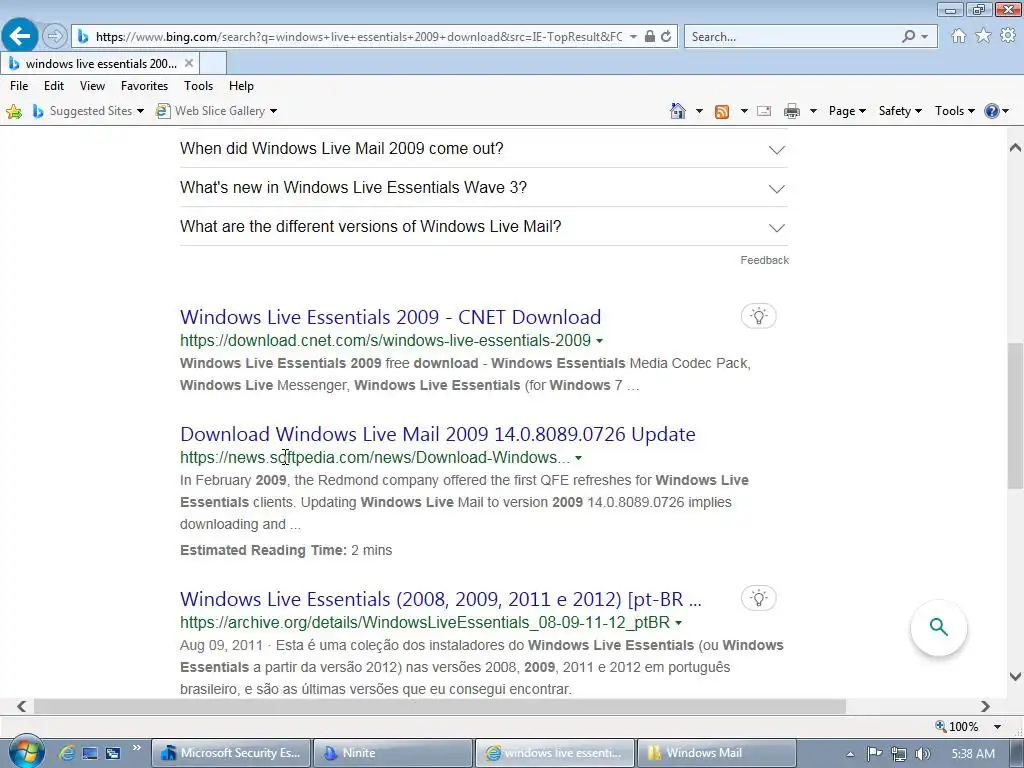1024x768 pixels.
Task: Open the command bar Tools dropdown
Action: [954, 111]
